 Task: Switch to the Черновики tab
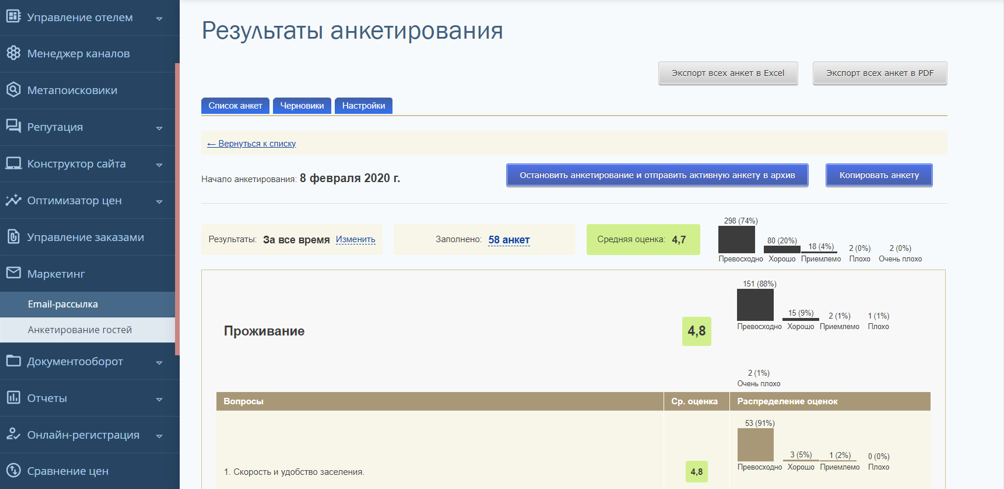click(x=302, y=106)
